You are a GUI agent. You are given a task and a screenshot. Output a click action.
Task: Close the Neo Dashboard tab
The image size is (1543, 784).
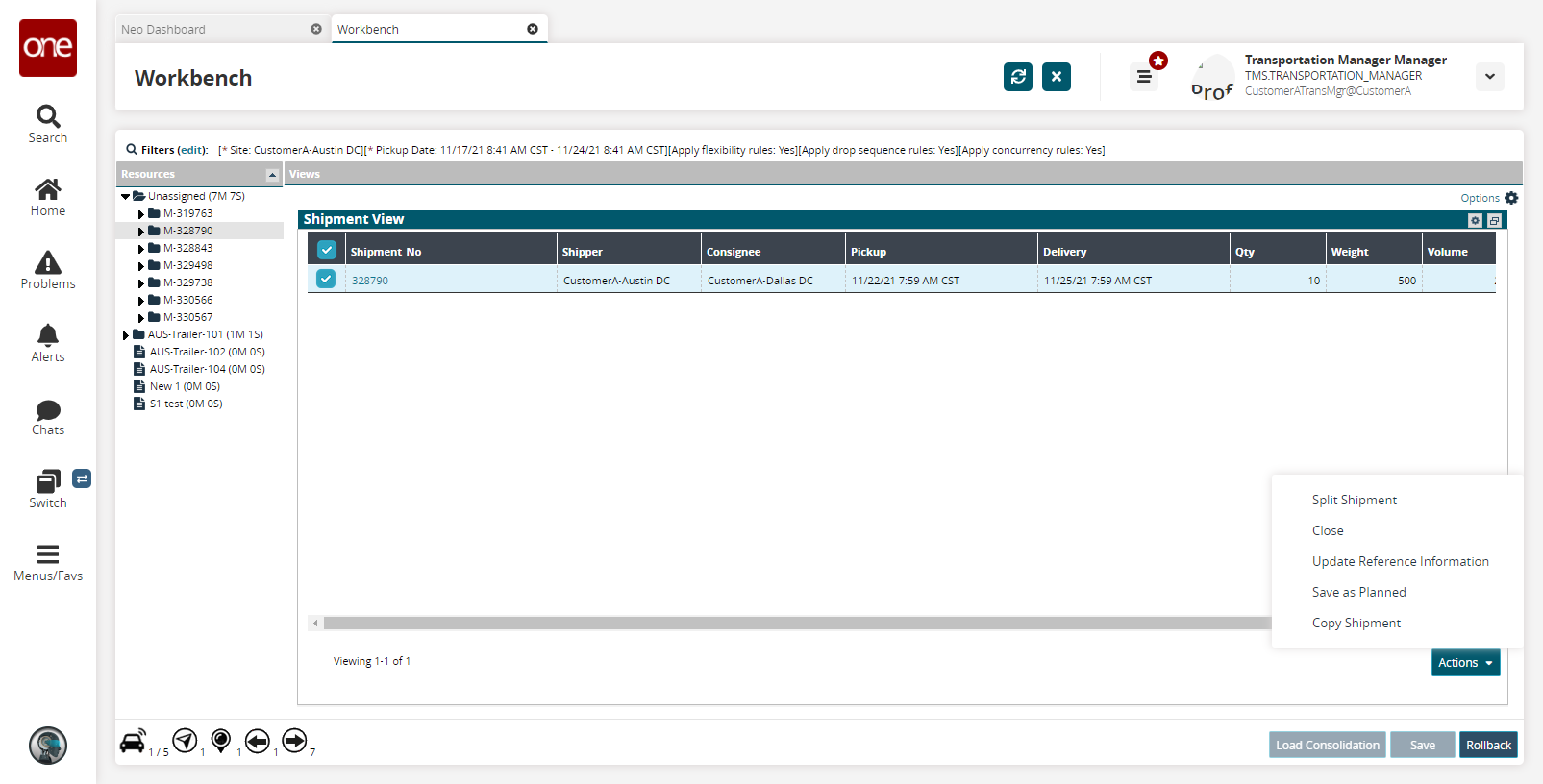tap(316, 29)
